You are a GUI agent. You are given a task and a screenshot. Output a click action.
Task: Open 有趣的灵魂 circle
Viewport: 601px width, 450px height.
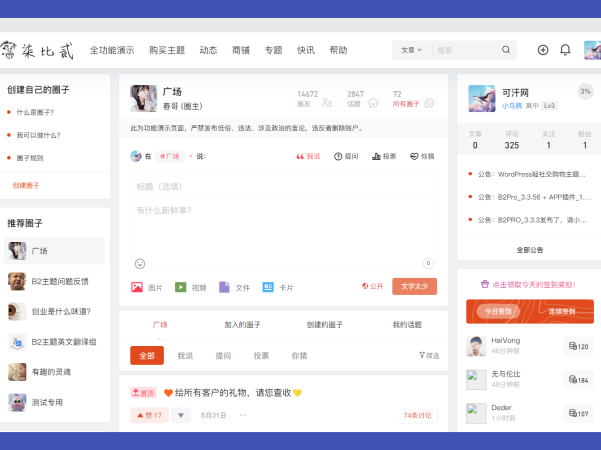pyautogui.click(x=54, y=372)
